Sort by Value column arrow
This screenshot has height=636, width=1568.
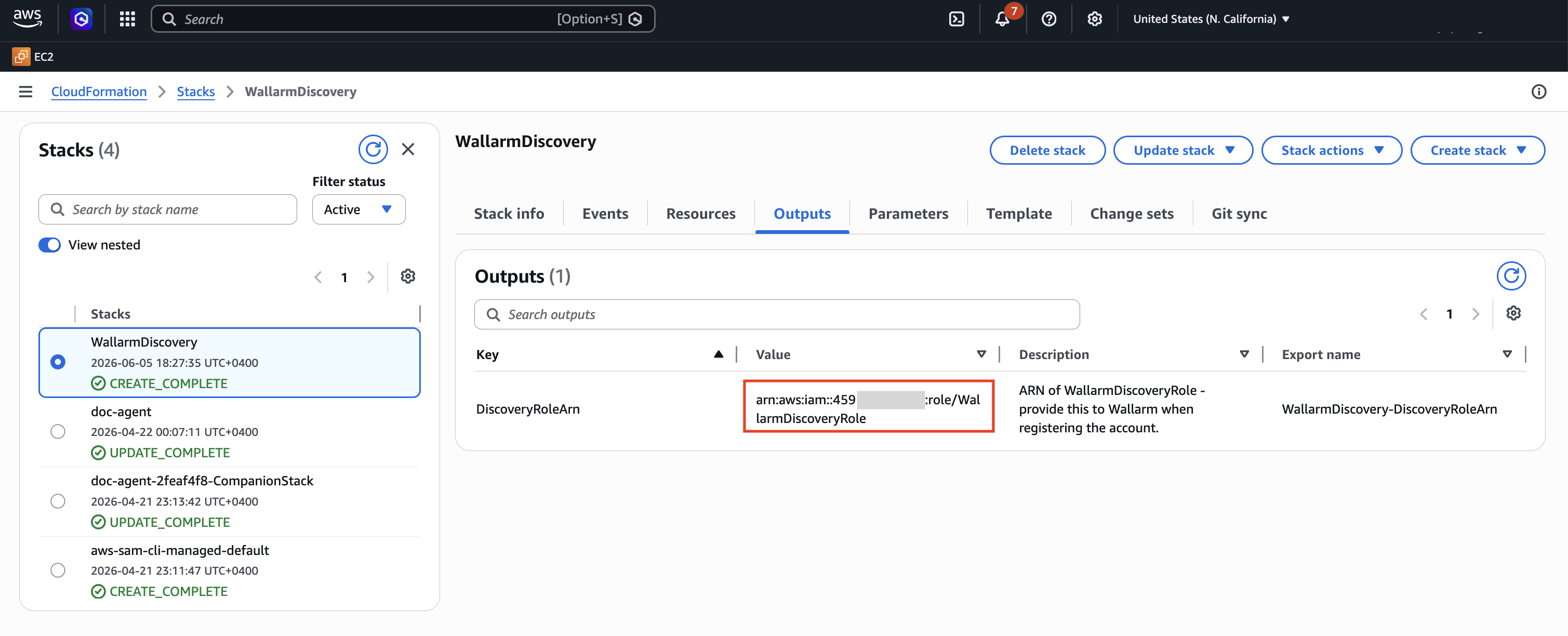point(981,354)
